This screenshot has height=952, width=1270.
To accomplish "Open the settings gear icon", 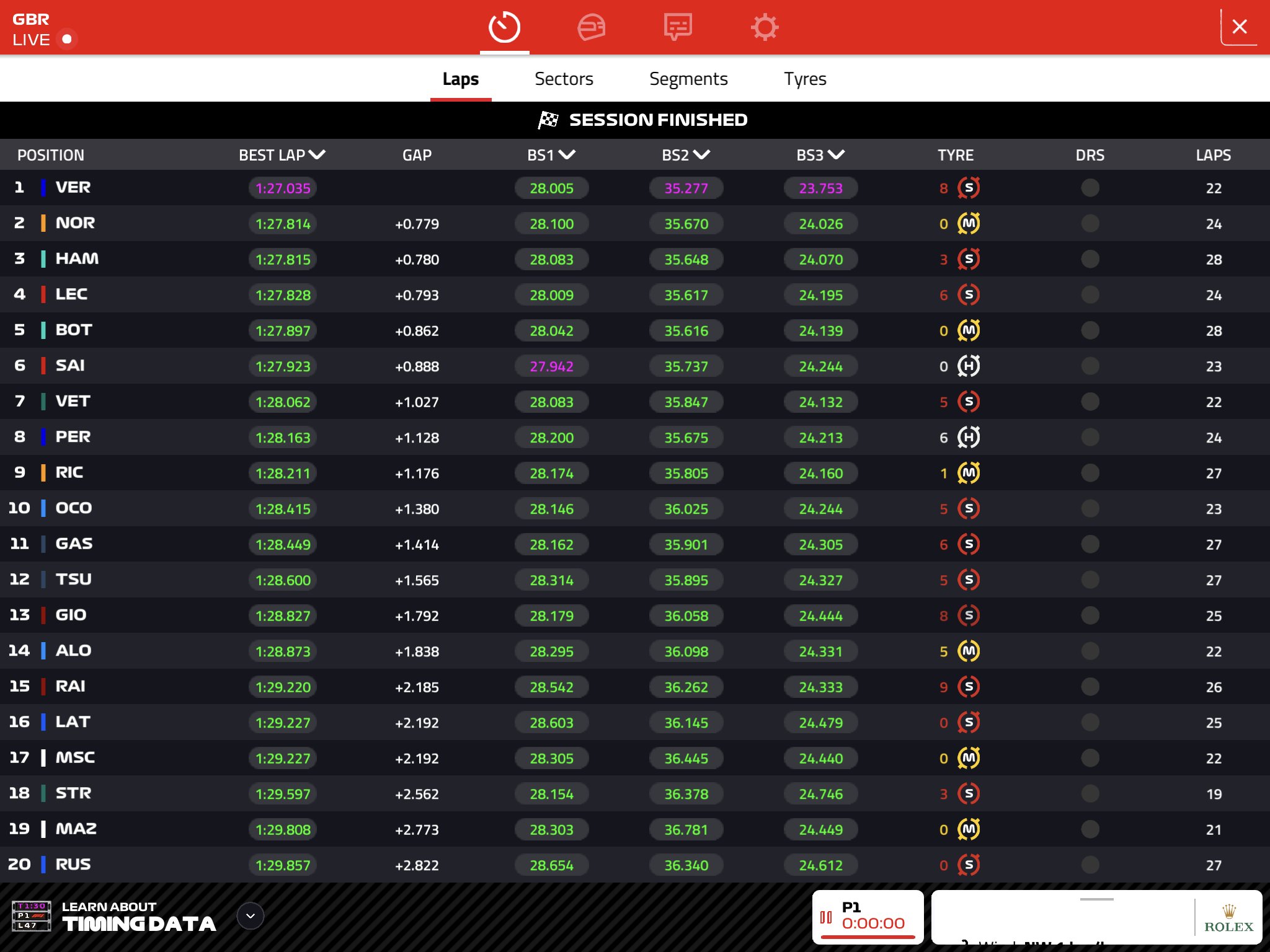I will coord(765,27).
